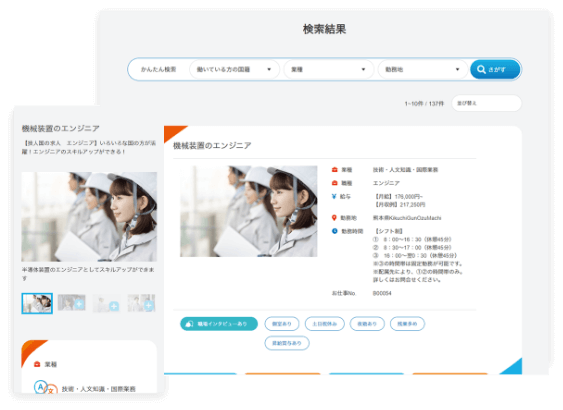Viewport: 563px width, 410px height.
Task: Click the yen salary icon beside 給与
Action: pos(334,196)
